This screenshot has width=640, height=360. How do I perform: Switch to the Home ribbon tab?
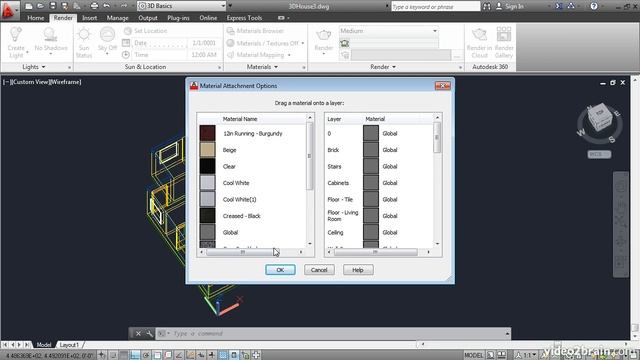(x=36, y=18)
